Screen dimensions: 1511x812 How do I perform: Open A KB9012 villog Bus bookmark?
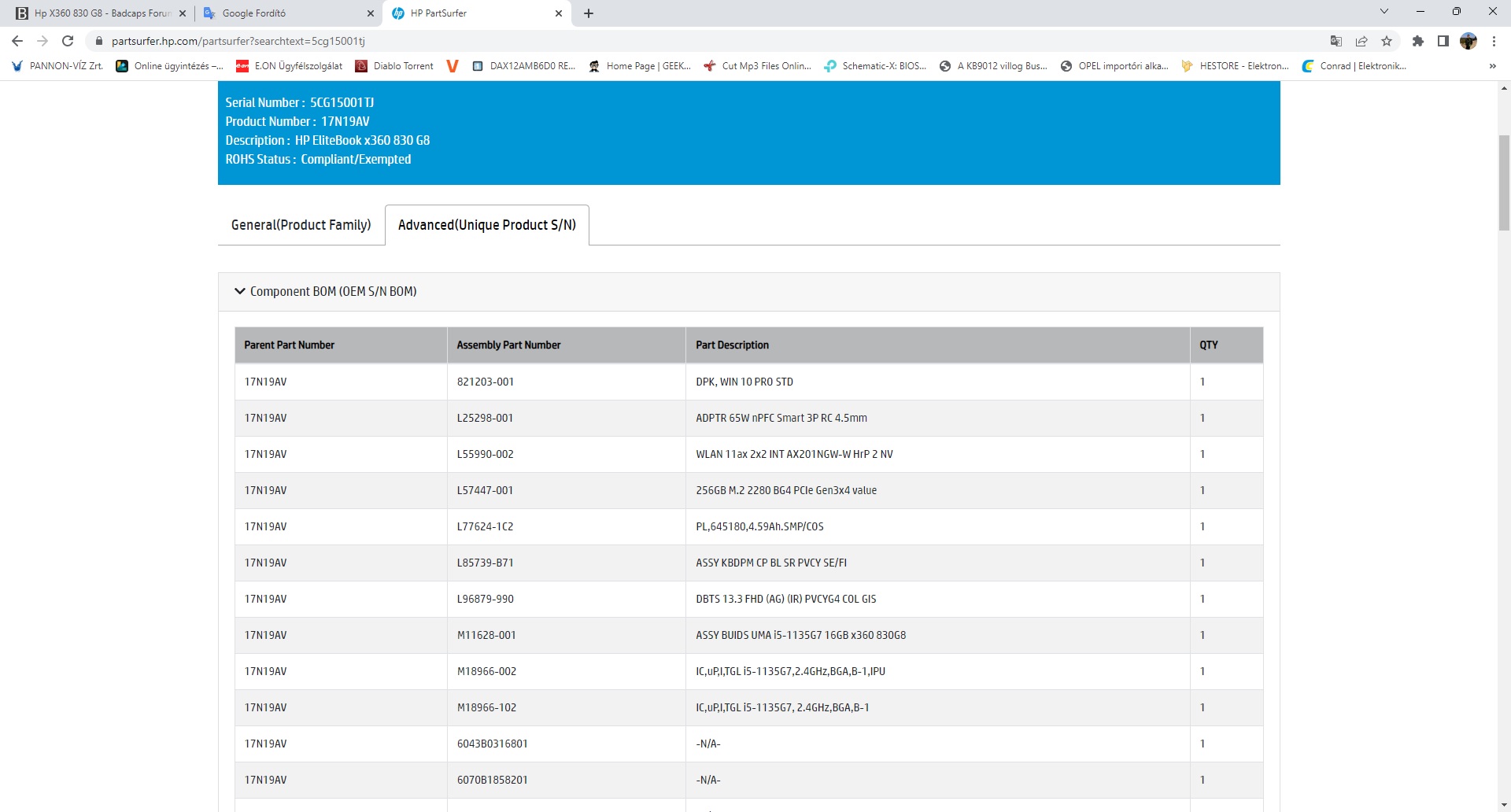993,66
